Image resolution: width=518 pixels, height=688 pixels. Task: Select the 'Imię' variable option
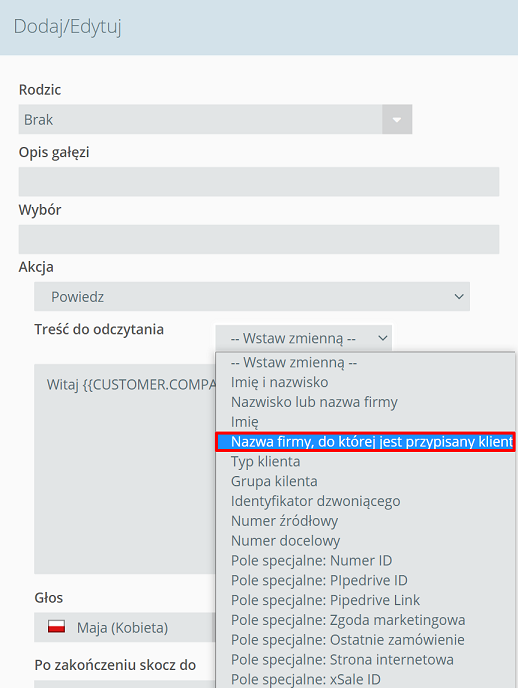[366, 422]
